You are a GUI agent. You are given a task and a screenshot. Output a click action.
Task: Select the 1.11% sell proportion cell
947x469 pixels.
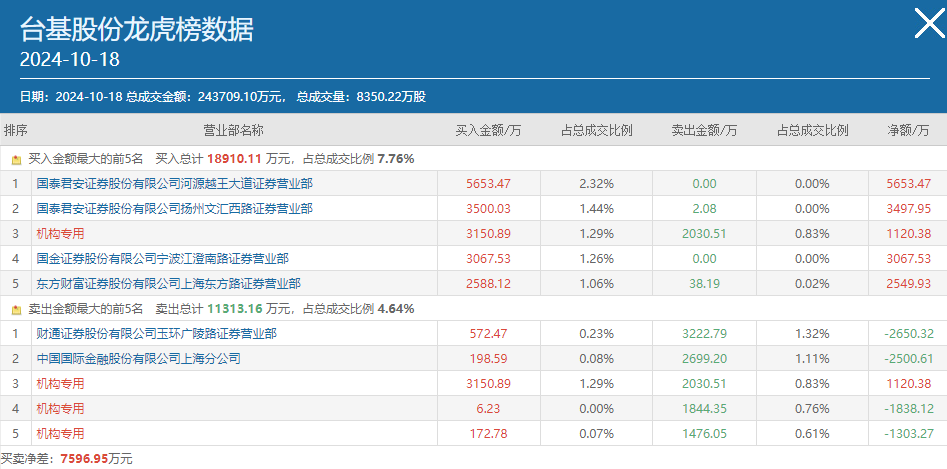[812, 359]
